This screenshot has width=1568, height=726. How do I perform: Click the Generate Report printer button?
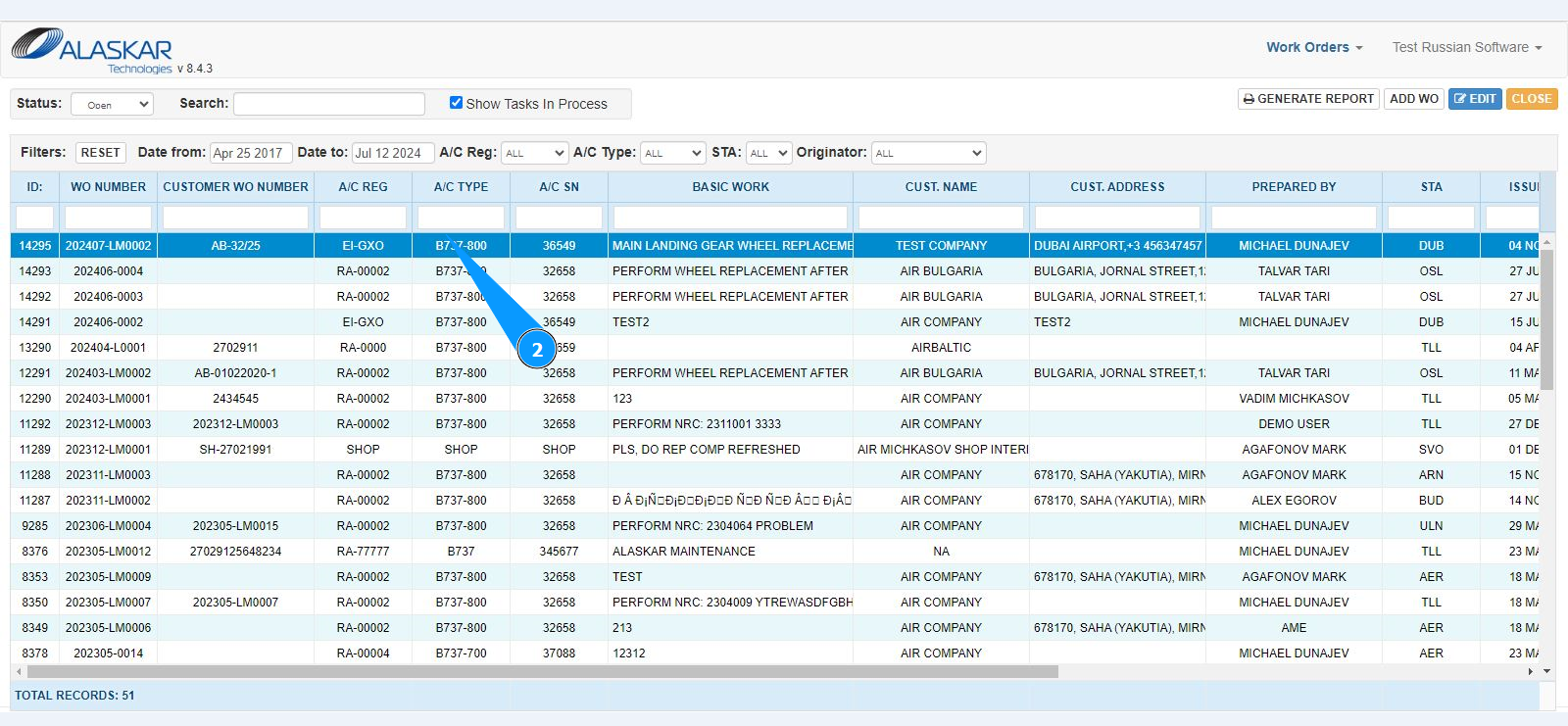point(1308,99)
